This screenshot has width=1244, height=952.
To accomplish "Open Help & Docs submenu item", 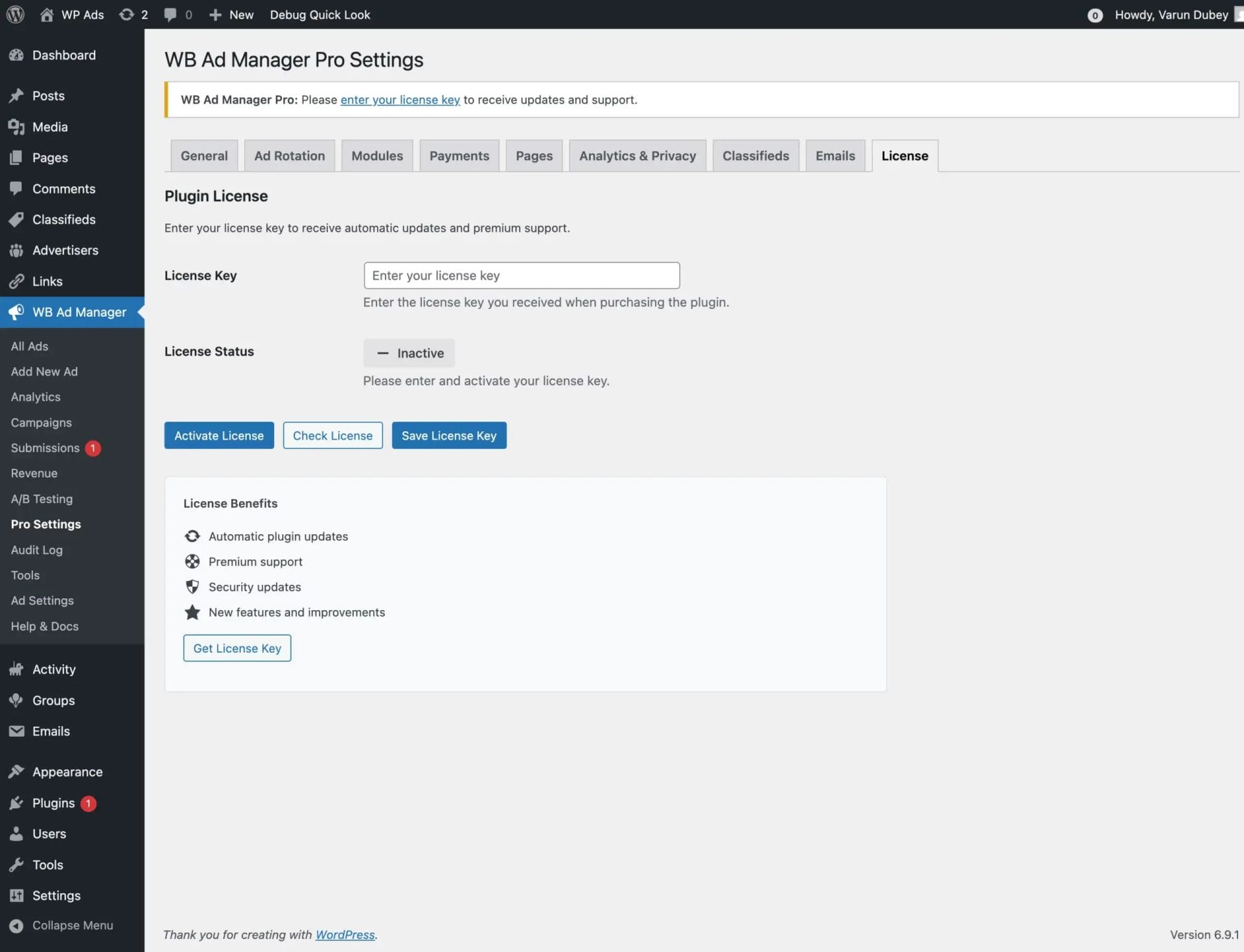I will 45,626.
